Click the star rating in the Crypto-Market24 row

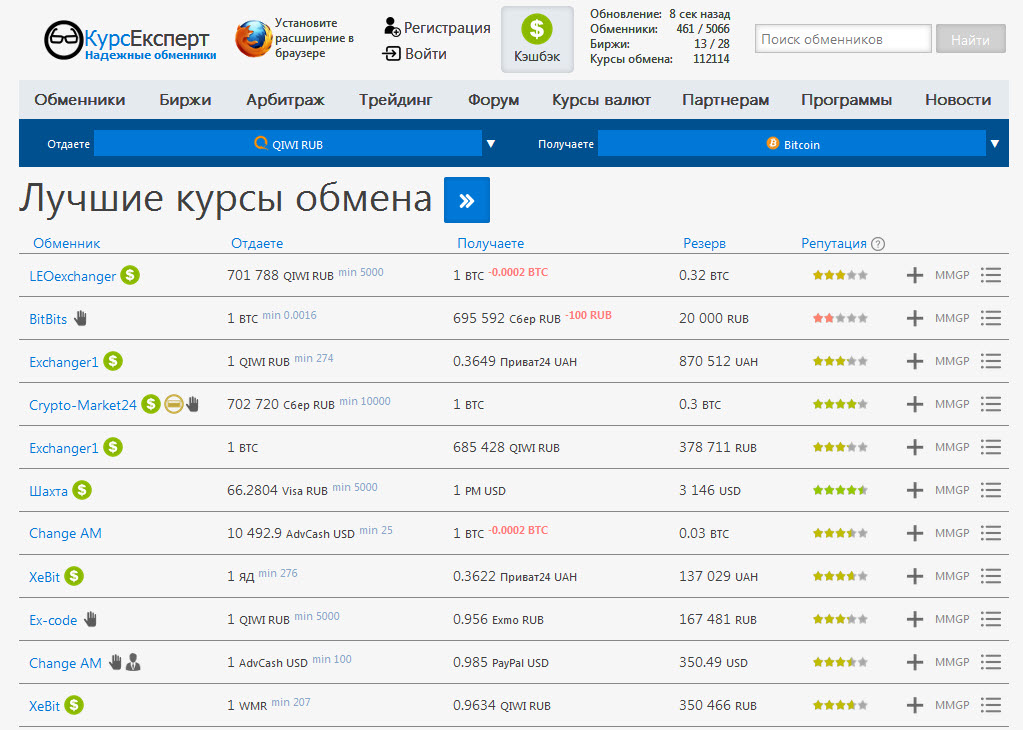click(x=839, y=404)
